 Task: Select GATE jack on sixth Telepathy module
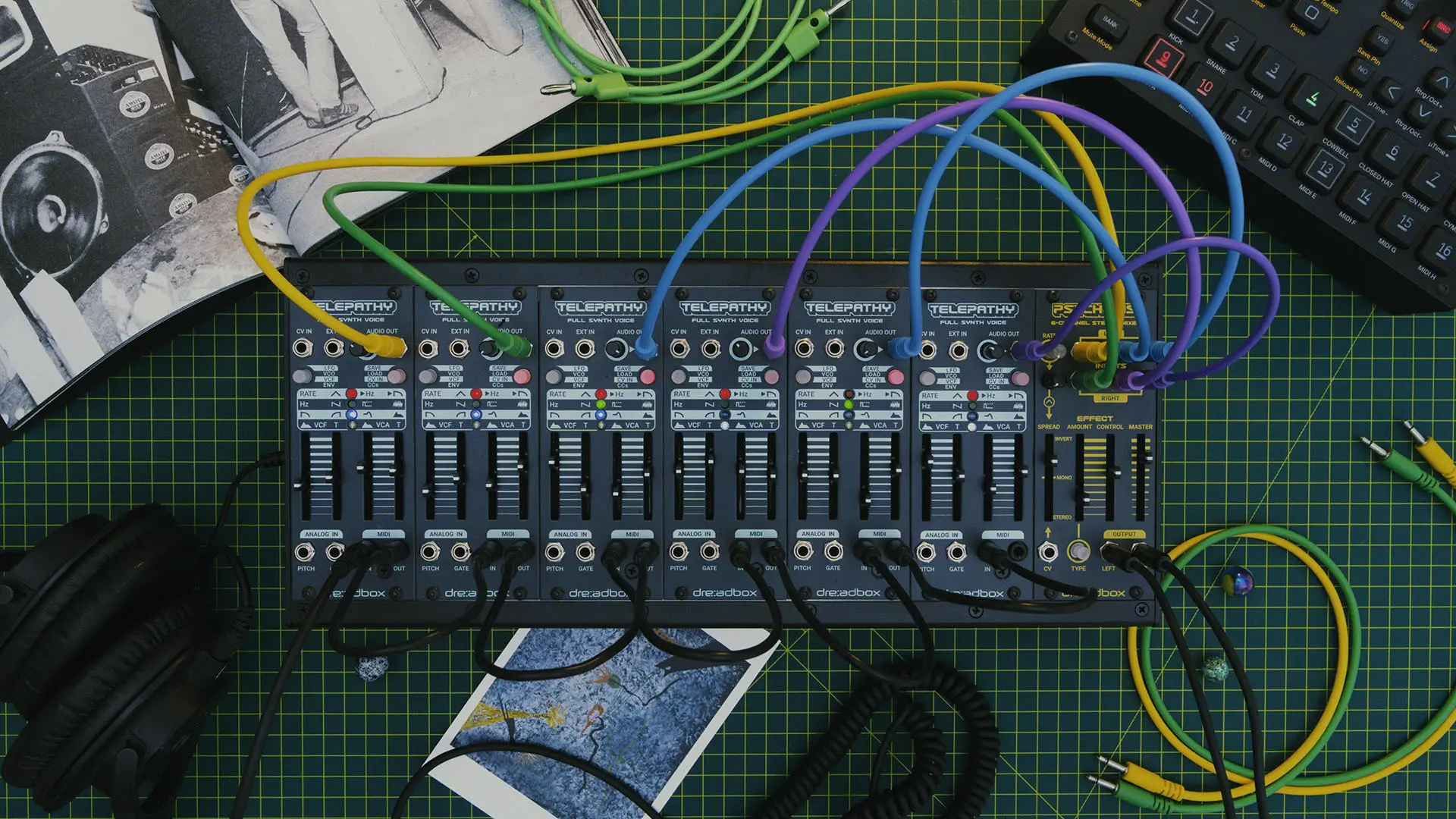click(x=957, y=551)
